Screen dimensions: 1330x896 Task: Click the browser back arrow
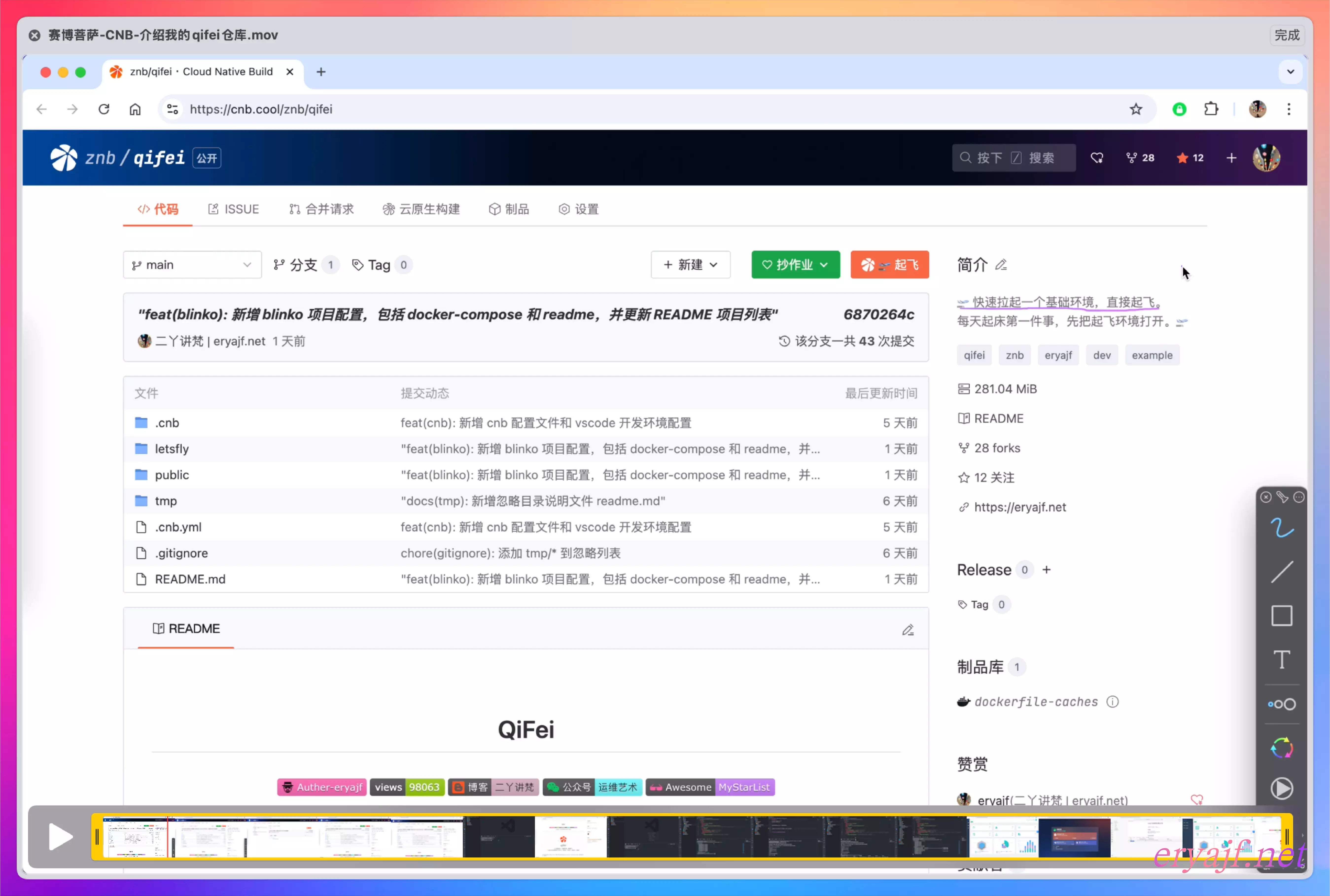coord(41,109)
